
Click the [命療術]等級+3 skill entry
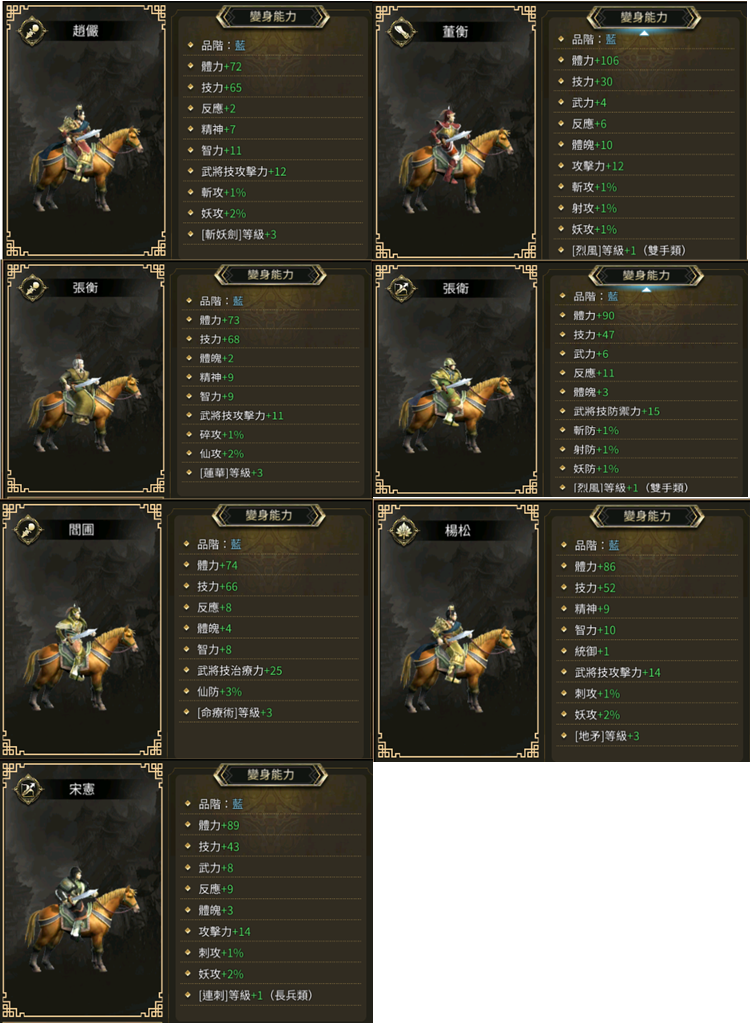tap(235, 713)
